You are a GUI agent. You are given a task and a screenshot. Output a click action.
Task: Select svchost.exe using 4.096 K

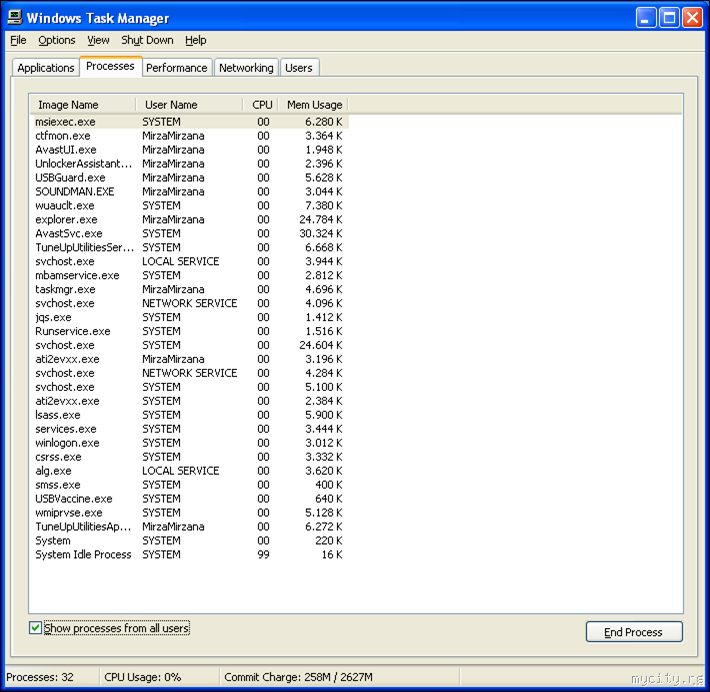click(189, 303)
